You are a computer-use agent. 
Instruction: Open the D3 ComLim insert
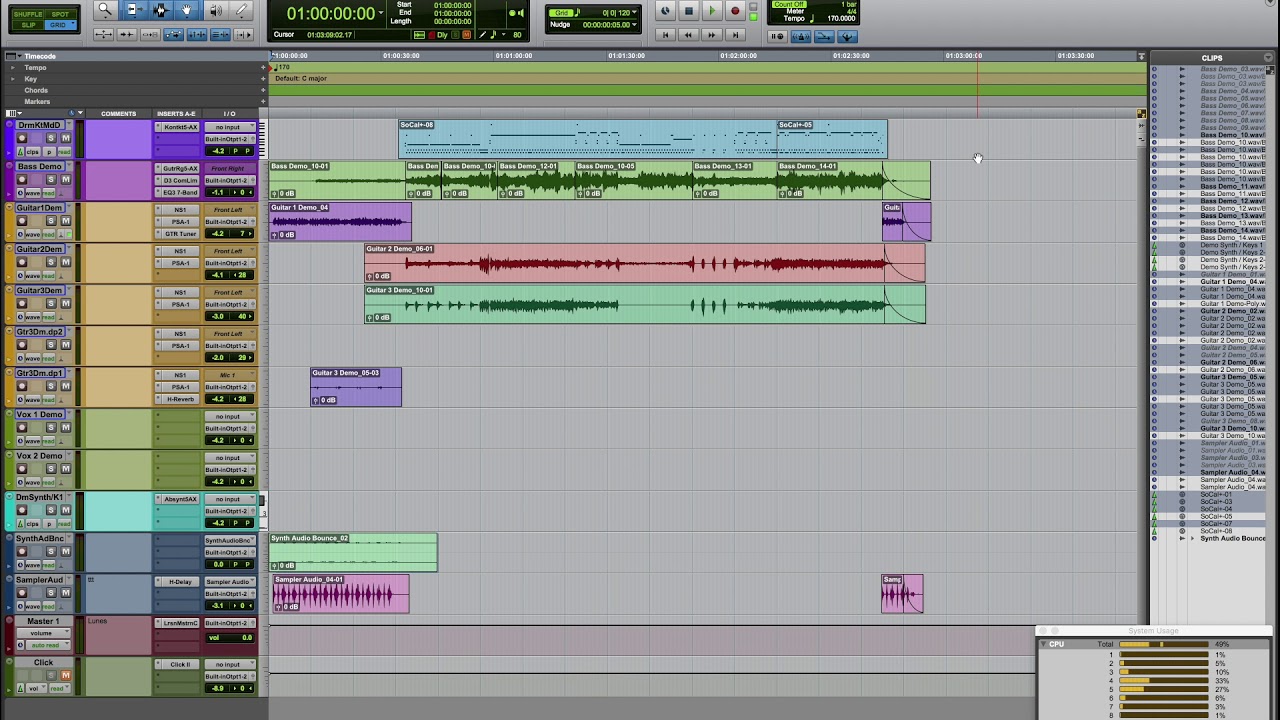tap(181, 180)
